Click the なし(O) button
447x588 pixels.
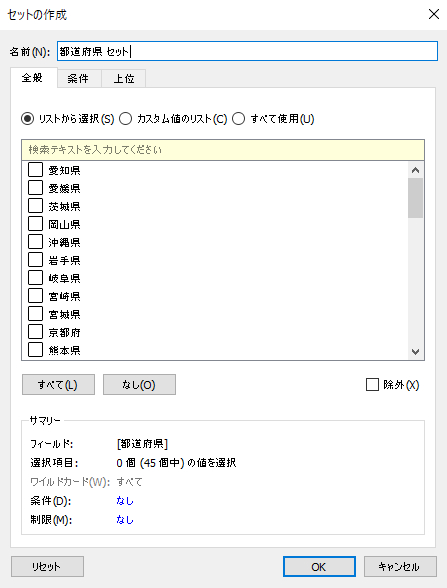[x=139, y=384]
